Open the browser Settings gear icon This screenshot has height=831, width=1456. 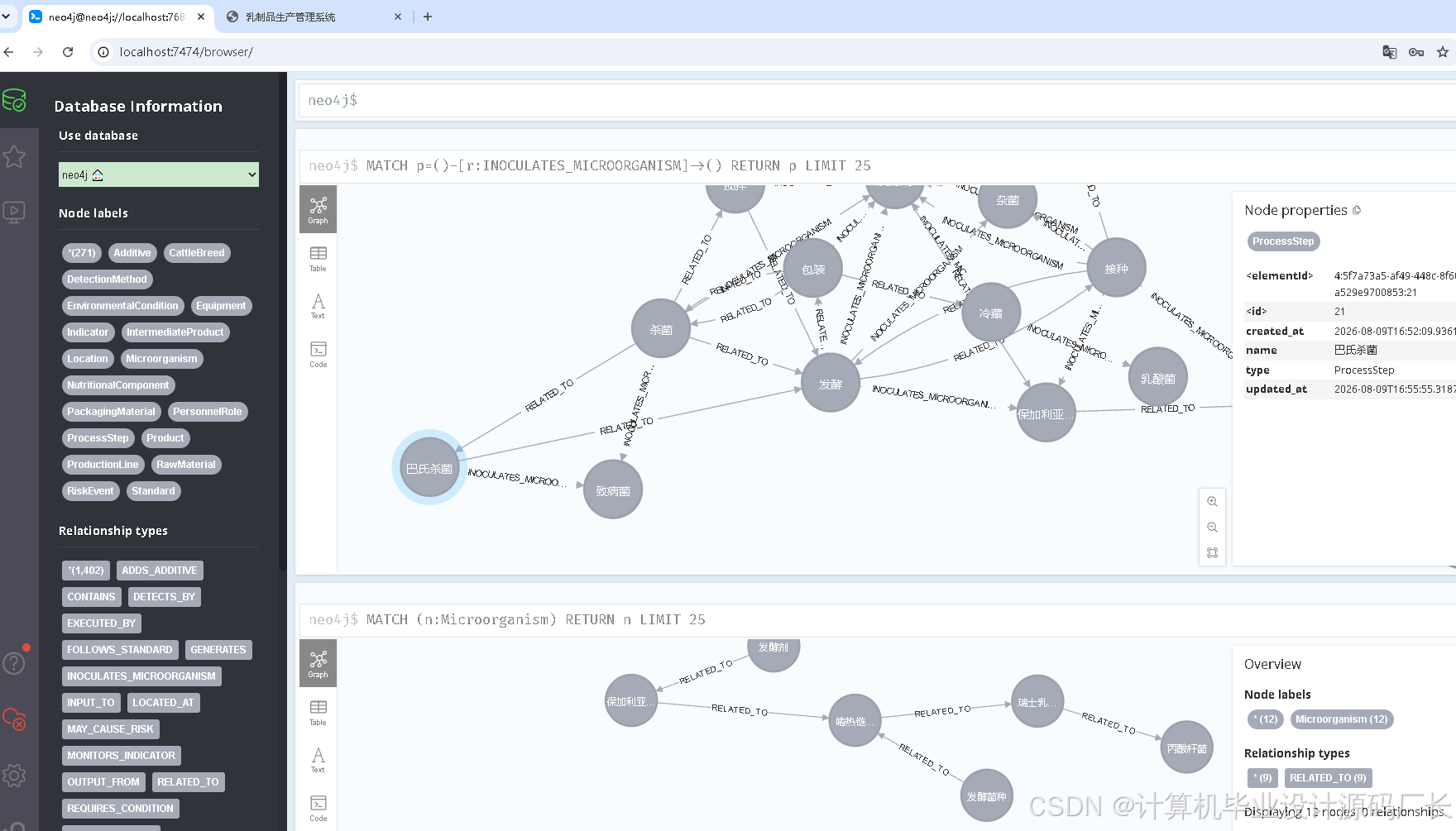pos(14,776)
